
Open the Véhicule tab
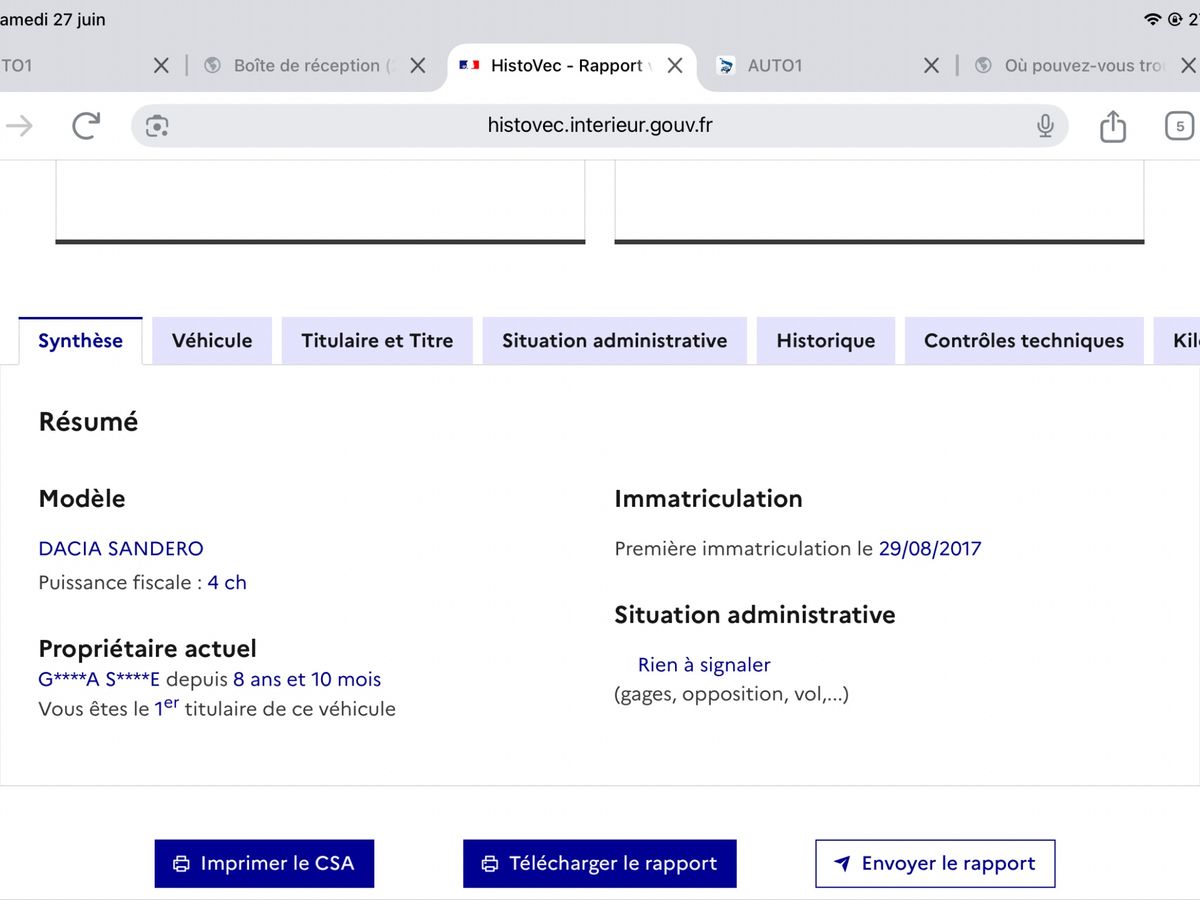pyautogui.click(x=212, y=341)
